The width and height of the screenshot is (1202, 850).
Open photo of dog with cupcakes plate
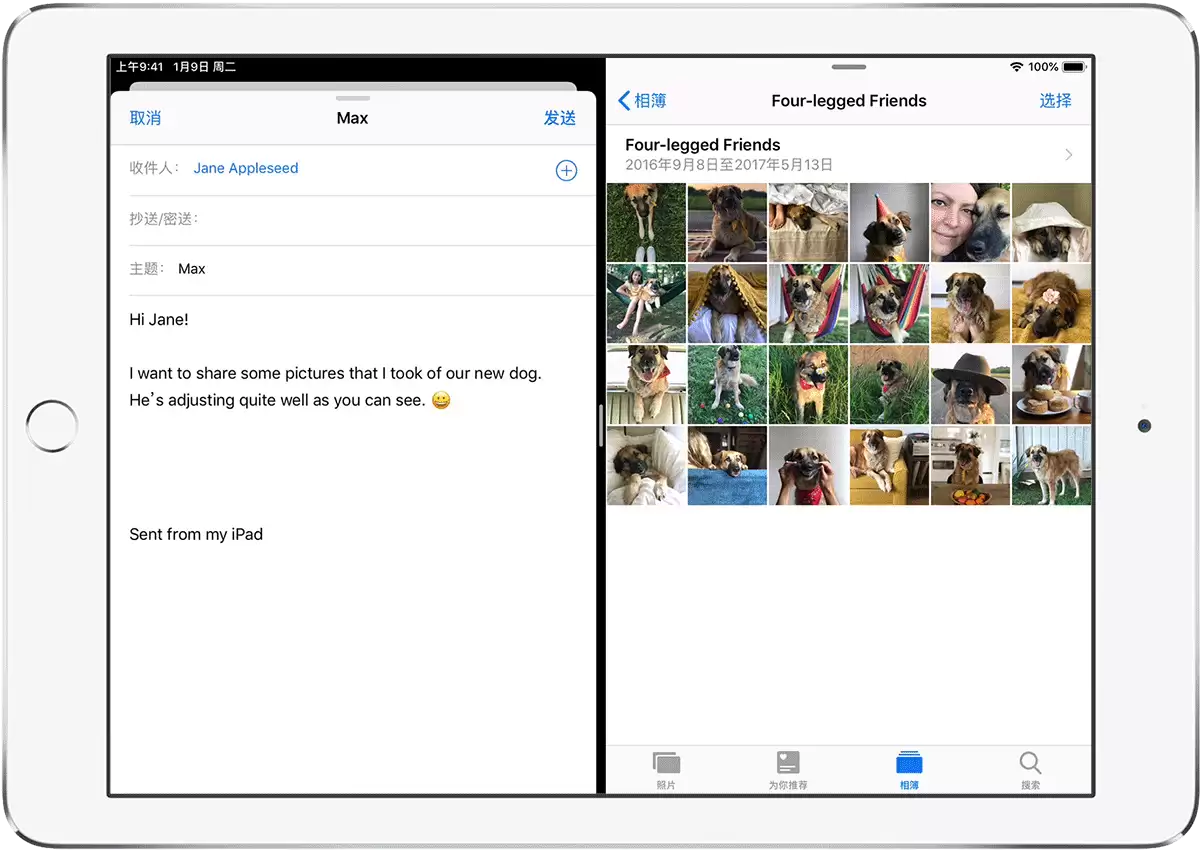[x=1052, y=384]
